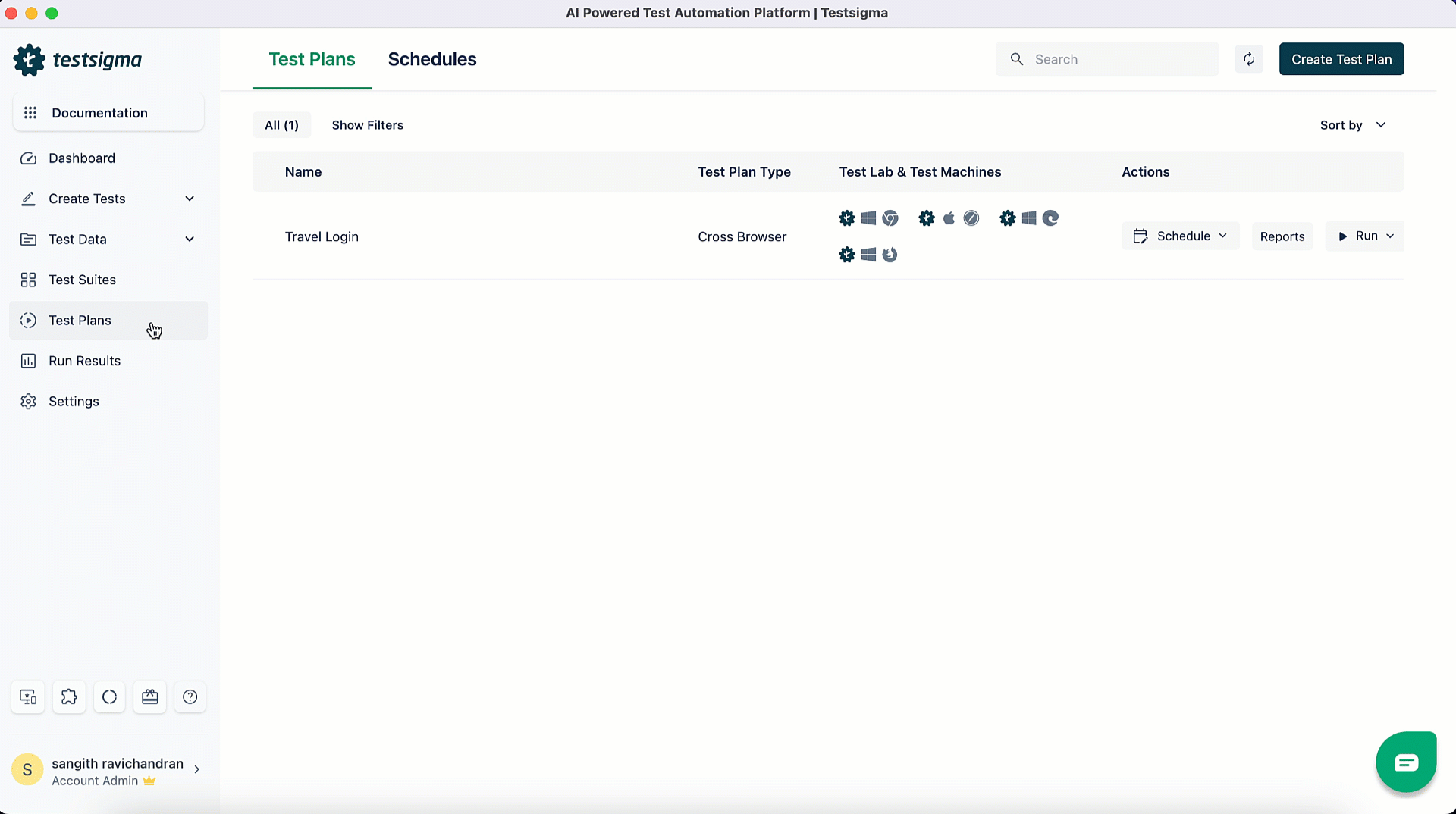Select the All (1) filter tab
The width and height of the screenshot is (1456, 814).
pos(281,125)
